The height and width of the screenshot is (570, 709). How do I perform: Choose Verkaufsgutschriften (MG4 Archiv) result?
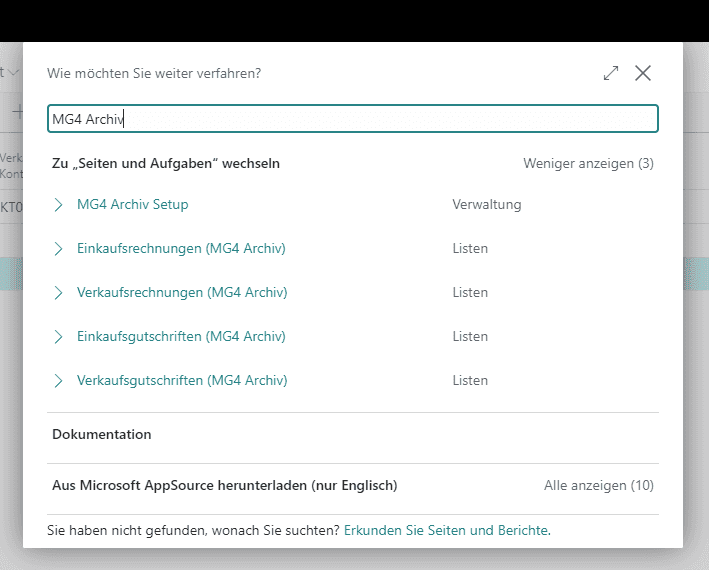[x=182, y=381]
